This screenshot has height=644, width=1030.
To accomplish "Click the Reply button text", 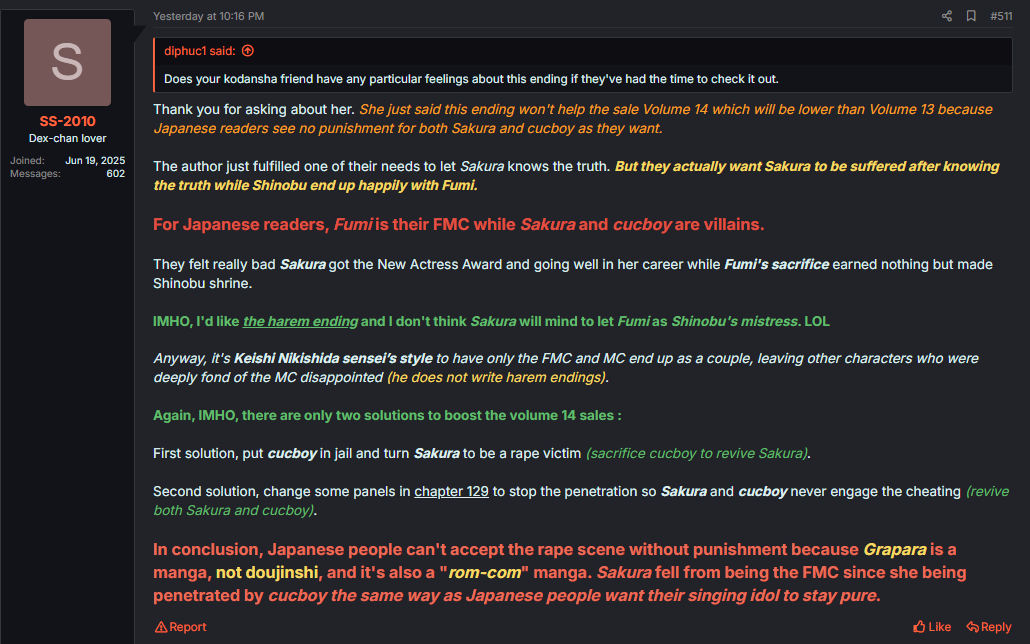I will [x=996, y=627].
